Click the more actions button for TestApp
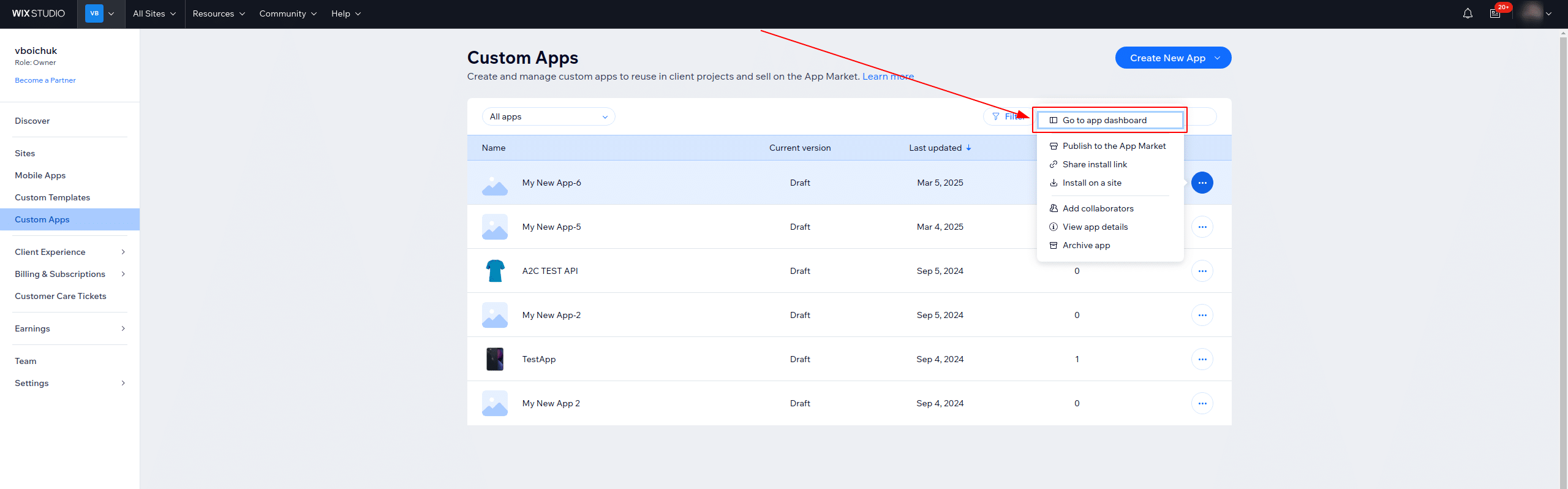This screenshot has width=1568, height=489. tap(1202, 359)
